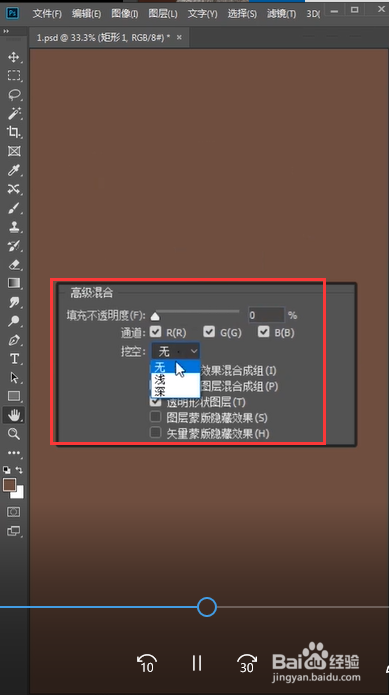Screen dimensions: 389x695
Task: Rewind the video 10 seconds
Action: pyautogui.click(x=147, y=663)
